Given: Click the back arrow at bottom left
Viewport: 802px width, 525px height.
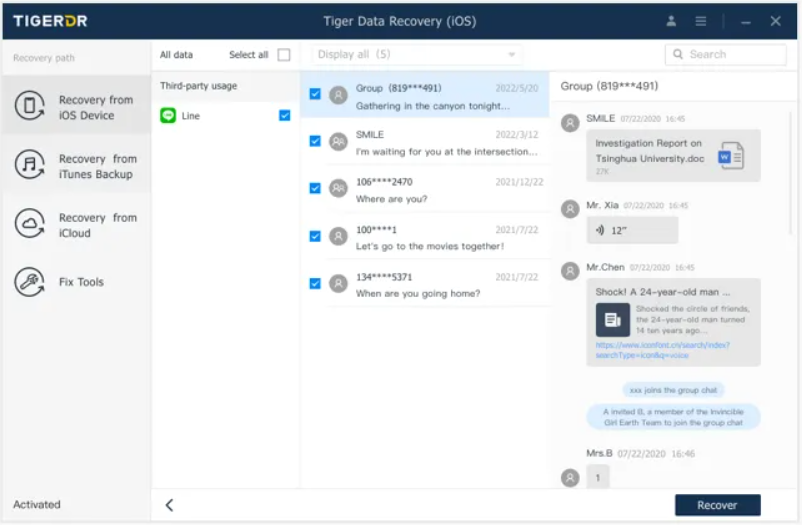Looking at the screenshot, I should pos(169,505).
